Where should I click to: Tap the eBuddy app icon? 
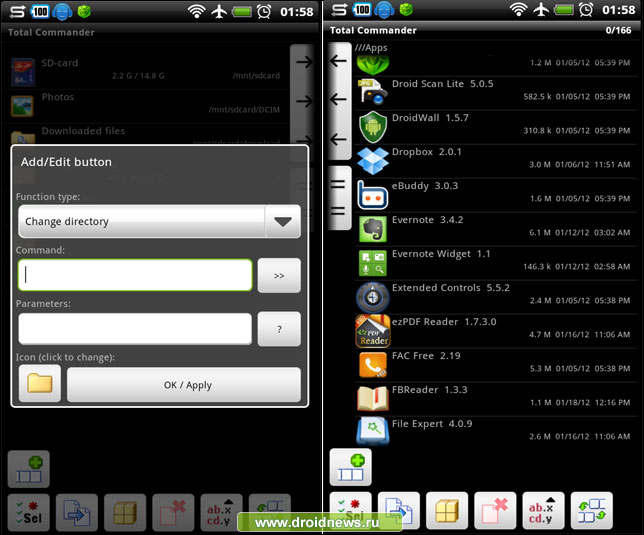(x=373, y=195)
